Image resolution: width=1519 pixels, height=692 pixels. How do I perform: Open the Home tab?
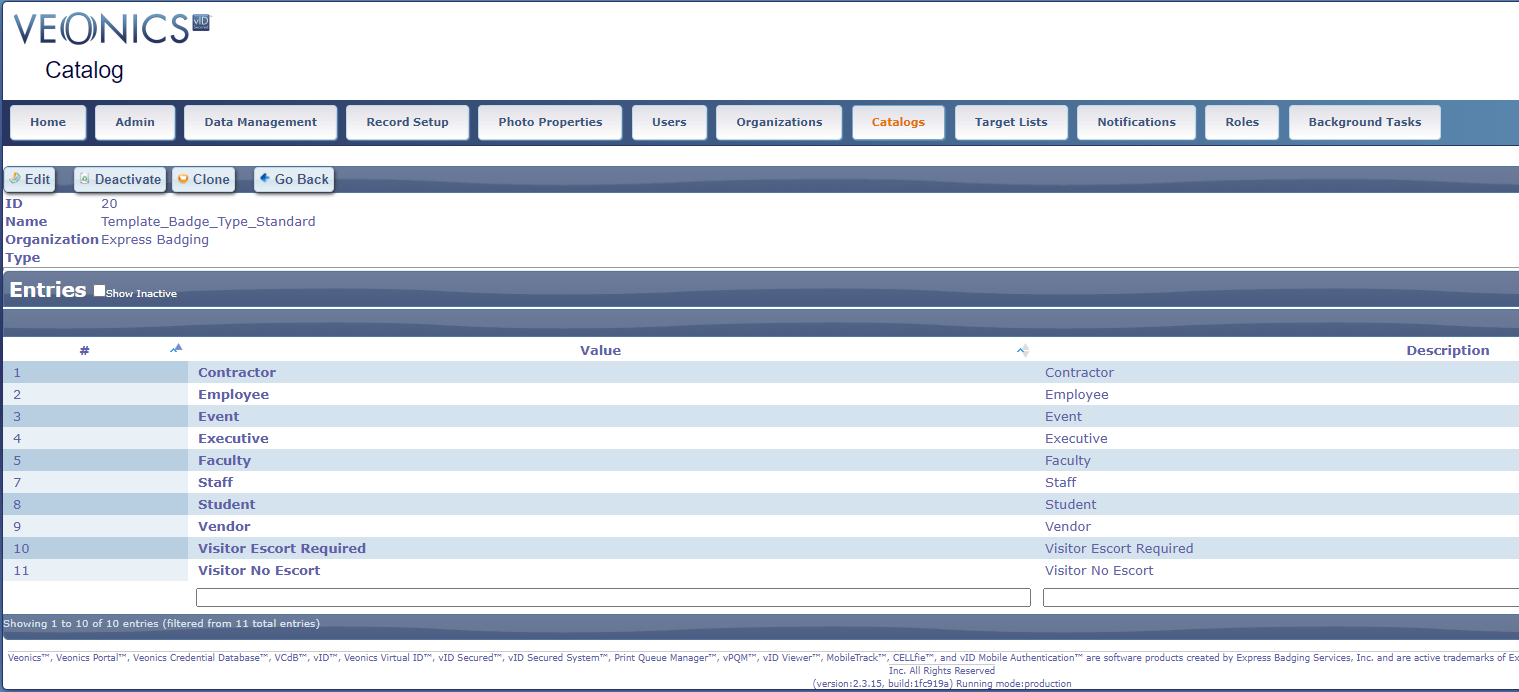(x=48, y=122)
